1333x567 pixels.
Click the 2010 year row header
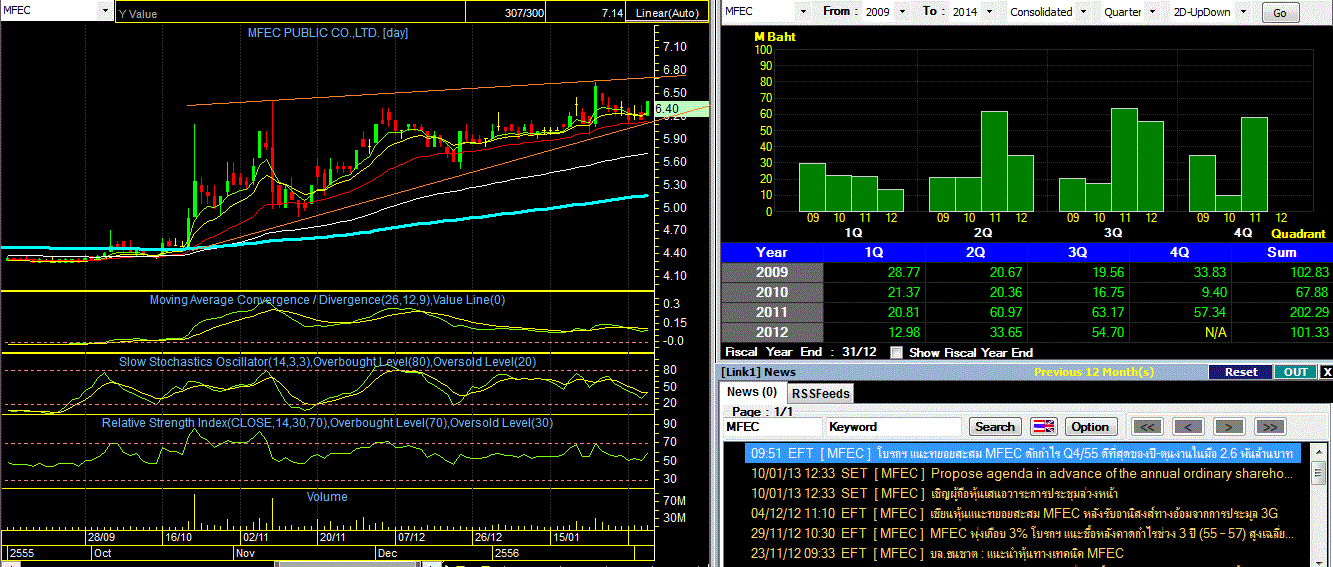tap(772, 292)
